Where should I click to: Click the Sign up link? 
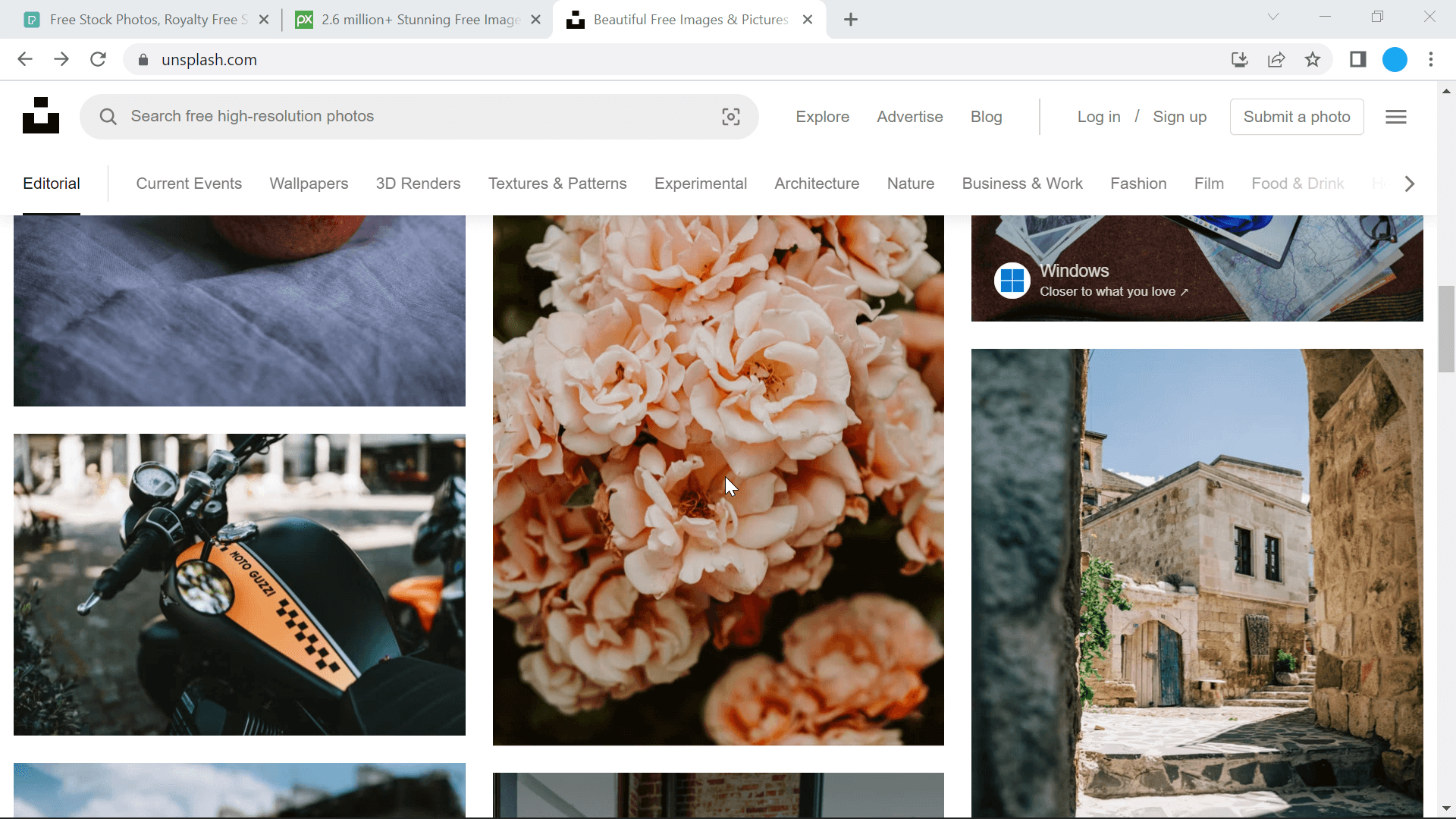1180,117
